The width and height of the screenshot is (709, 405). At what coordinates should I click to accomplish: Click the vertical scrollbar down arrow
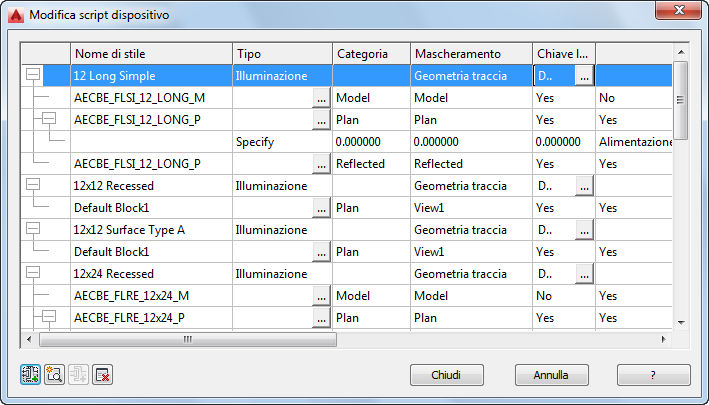point(680,322)
